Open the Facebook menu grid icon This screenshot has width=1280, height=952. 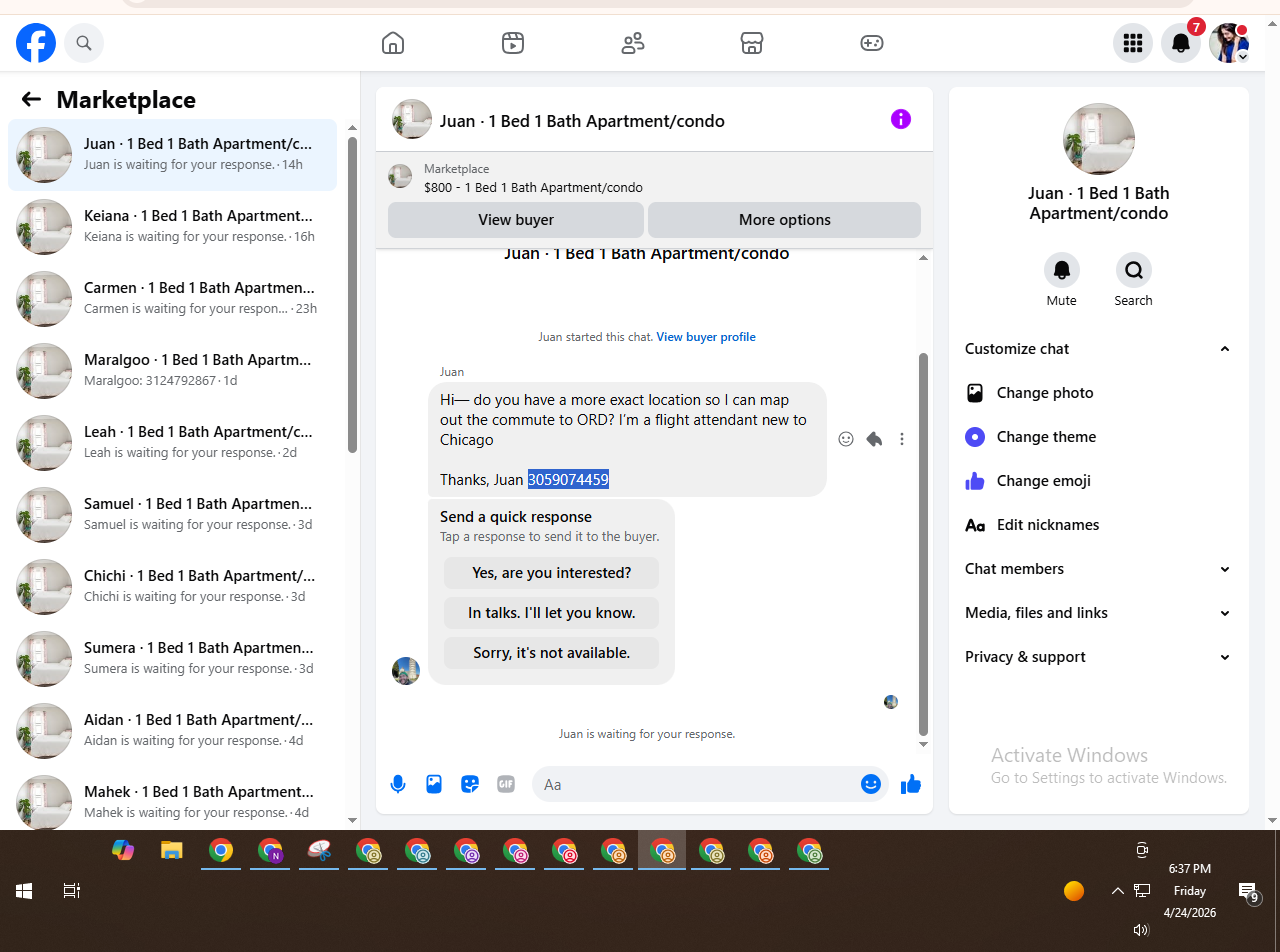click(1133, 43)
